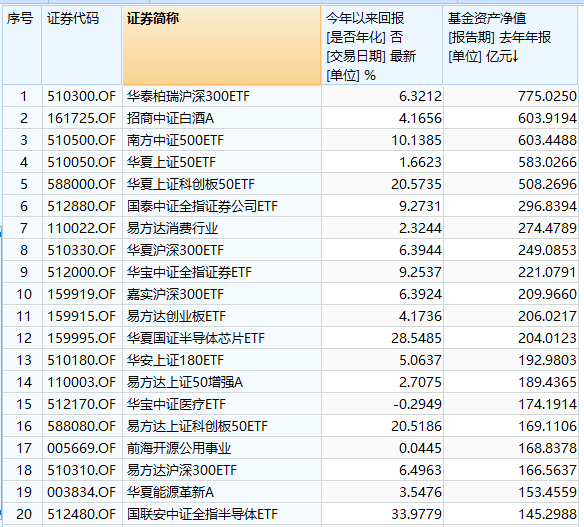Click security code 159915.OF

(82, 316)
